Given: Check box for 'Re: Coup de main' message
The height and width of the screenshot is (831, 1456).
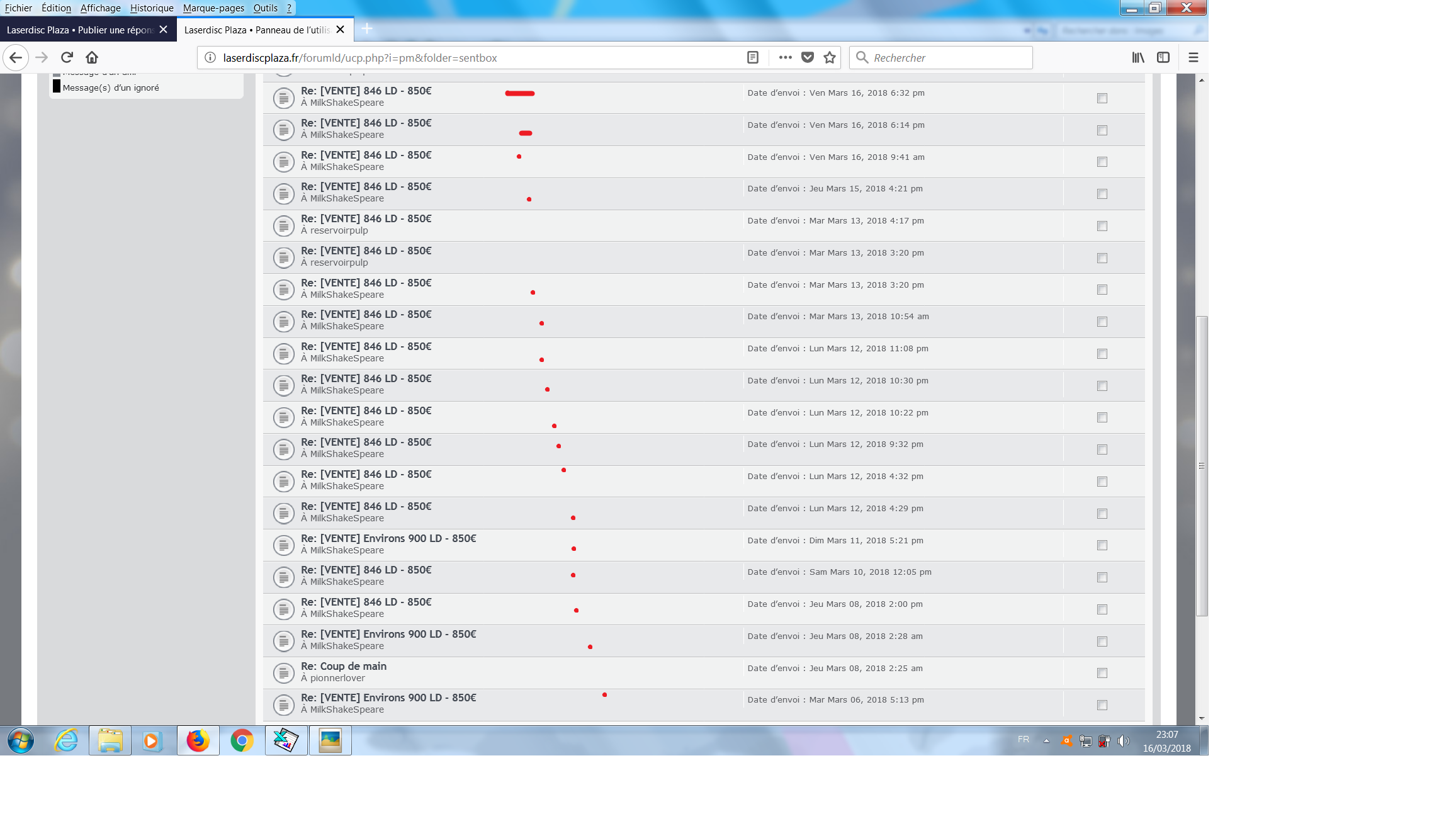Looking at the screenshot, I should click(1102, 673).
